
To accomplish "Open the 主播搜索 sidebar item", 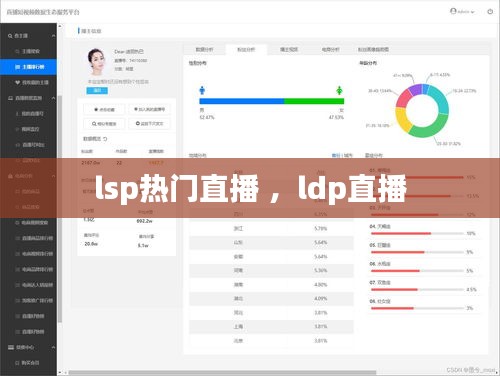I will (x=31, y=51).
